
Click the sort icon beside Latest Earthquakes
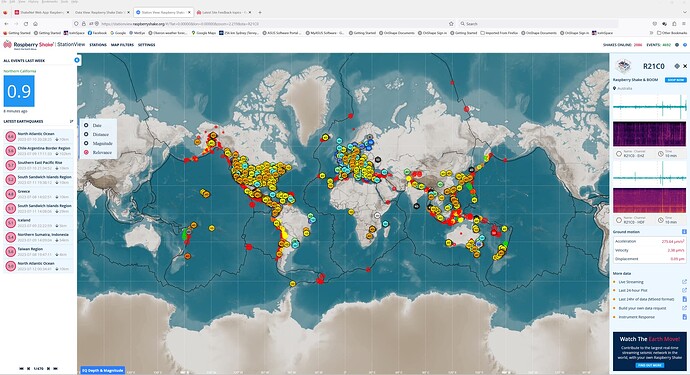[71, 121]
